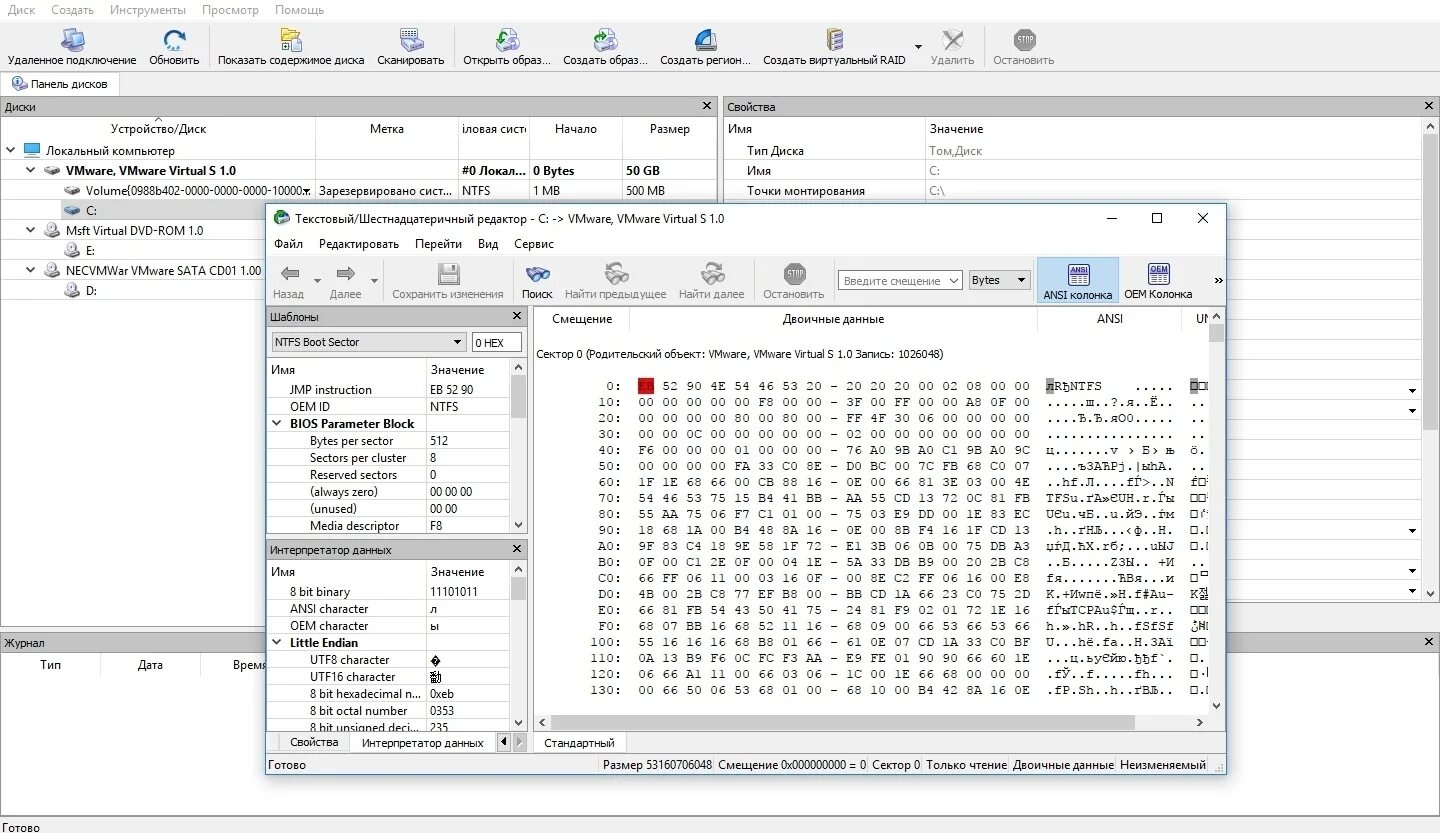Click Создать виртуальный RAID icon

pos(834,41)
